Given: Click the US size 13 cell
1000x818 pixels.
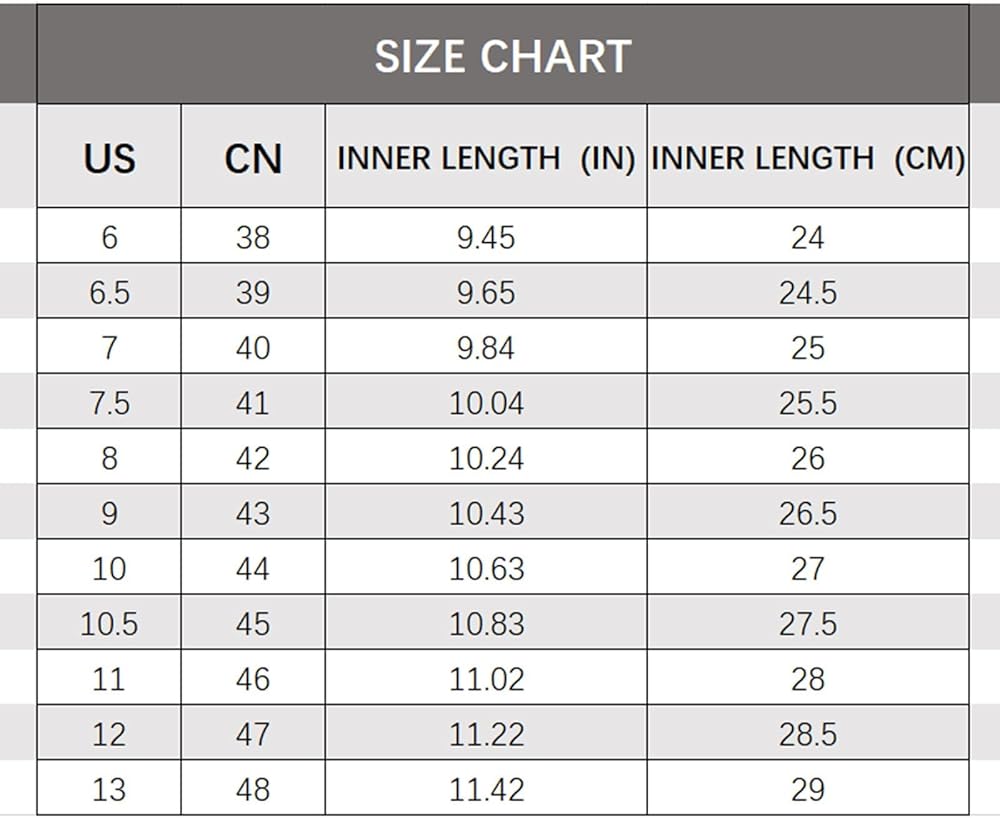Looking at the screenshot, I should coord(109,790).
